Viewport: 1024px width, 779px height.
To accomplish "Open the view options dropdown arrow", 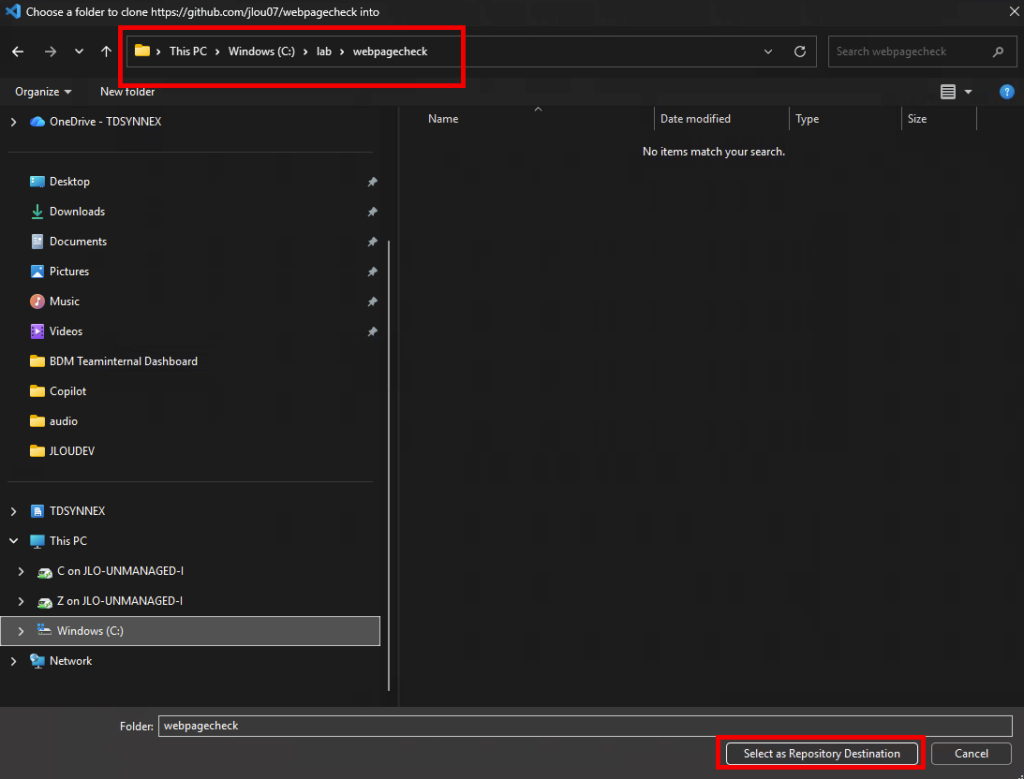I will tap(968, 92).
